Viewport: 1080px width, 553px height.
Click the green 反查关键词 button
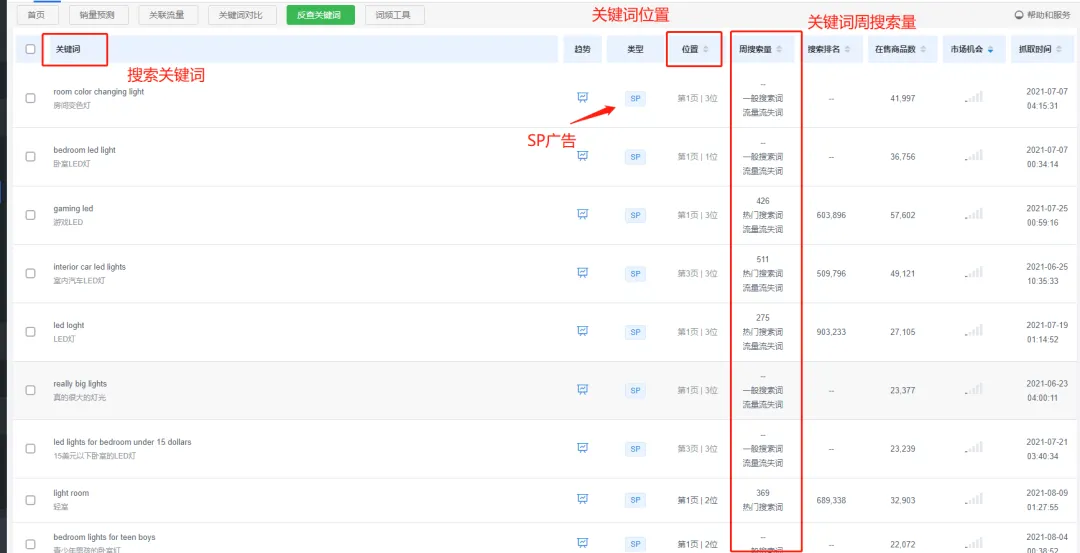click(320, 15)
